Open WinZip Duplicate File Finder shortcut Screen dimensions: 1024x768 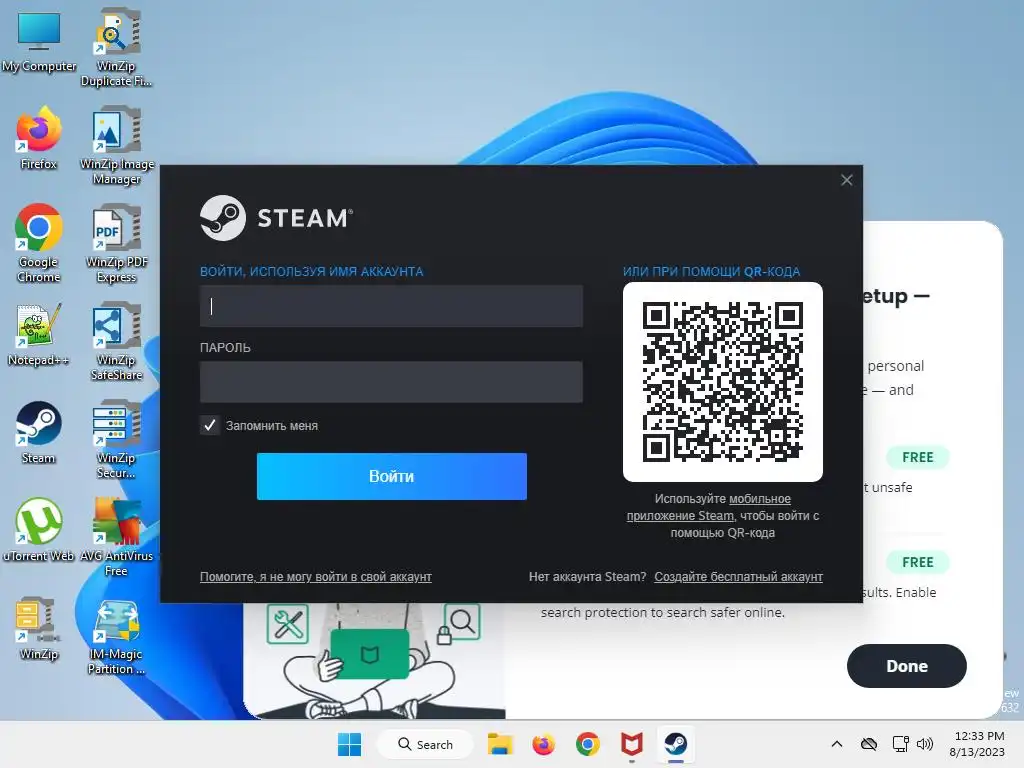tap(116, 47)
